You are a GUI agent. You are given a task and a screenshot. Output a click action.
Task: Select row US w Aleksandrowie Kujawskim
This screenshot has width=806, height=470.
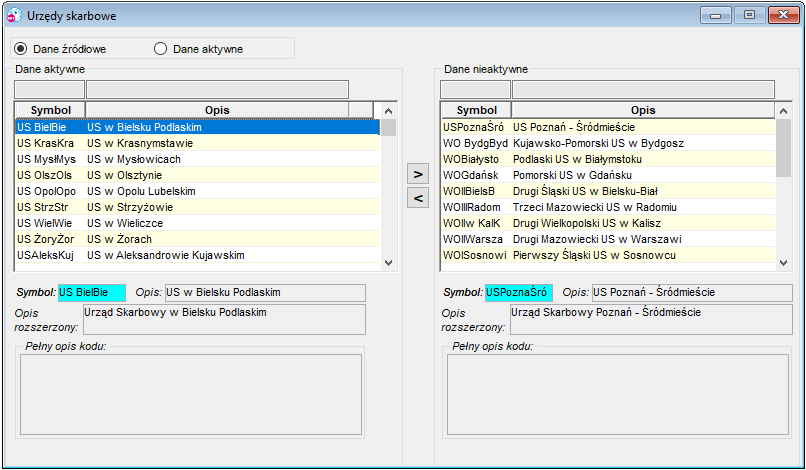click(198, 255)
